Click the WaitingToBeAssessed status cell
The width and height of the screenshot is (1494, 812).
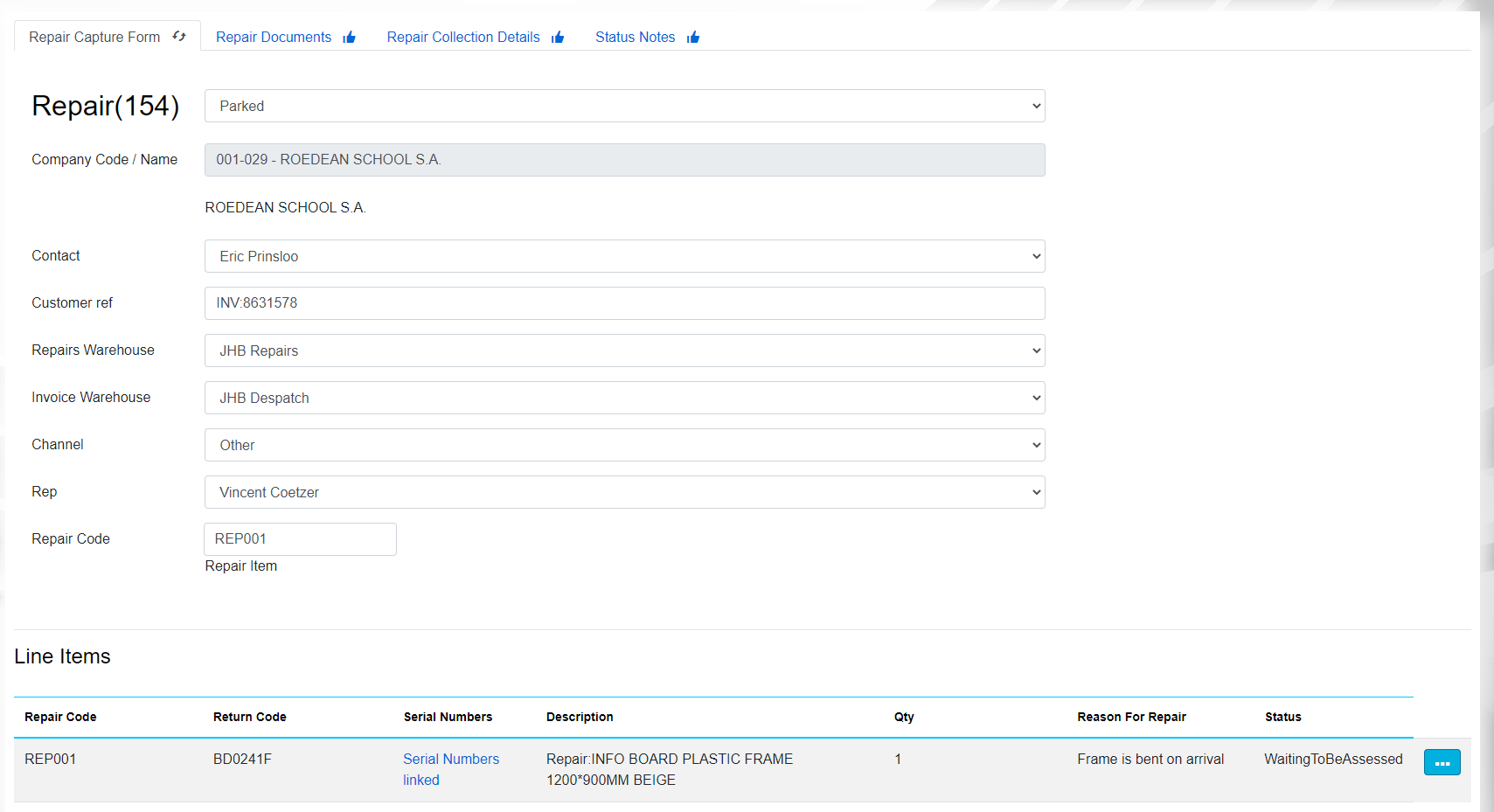[x=1333, y=759]
